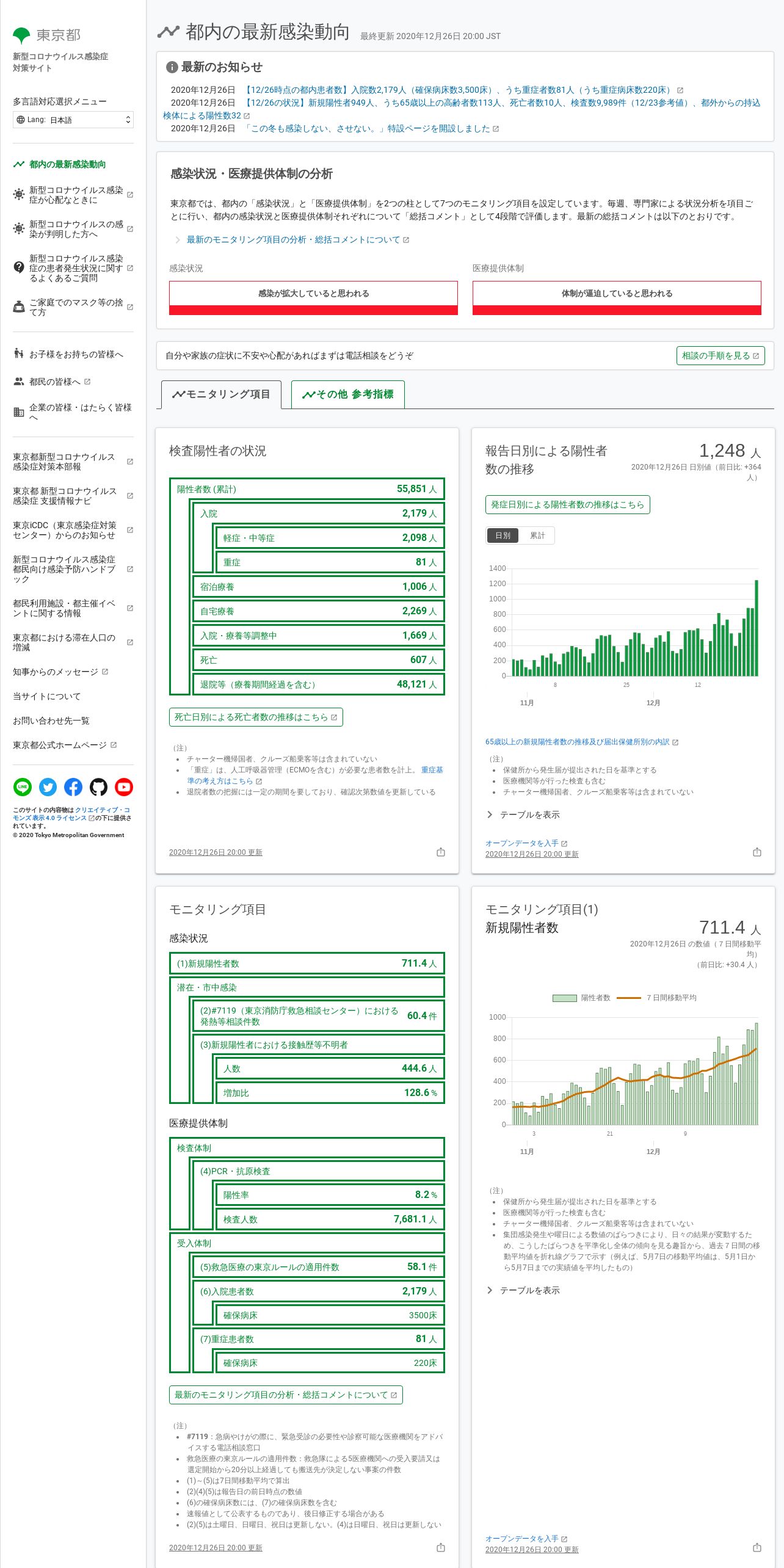784x1568 pixels.
Task: Click the Tokyo Metropolitan green logo
Action: click(21, 35)
